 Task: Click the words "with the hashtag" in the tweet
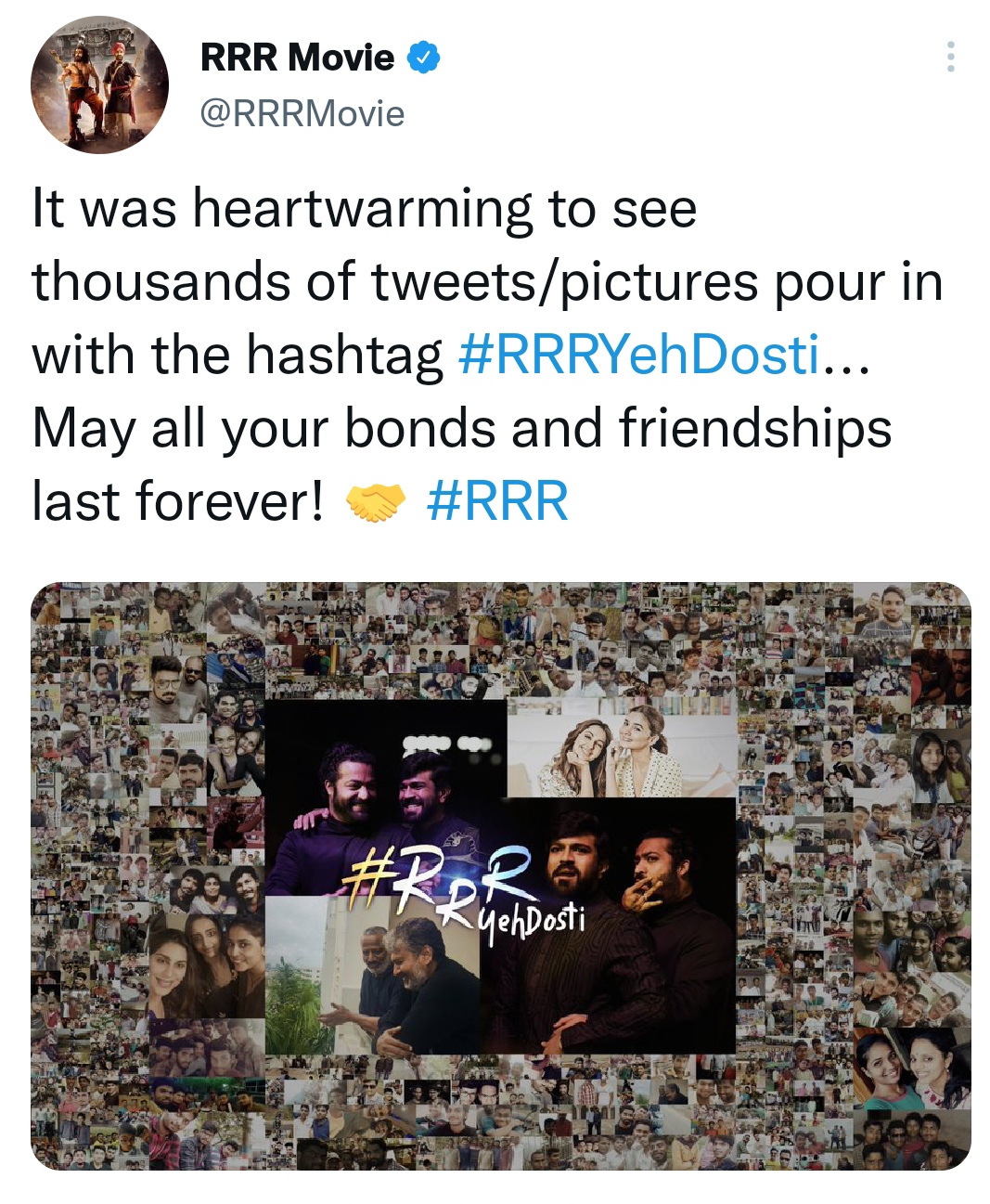click(x=238, y=355)
